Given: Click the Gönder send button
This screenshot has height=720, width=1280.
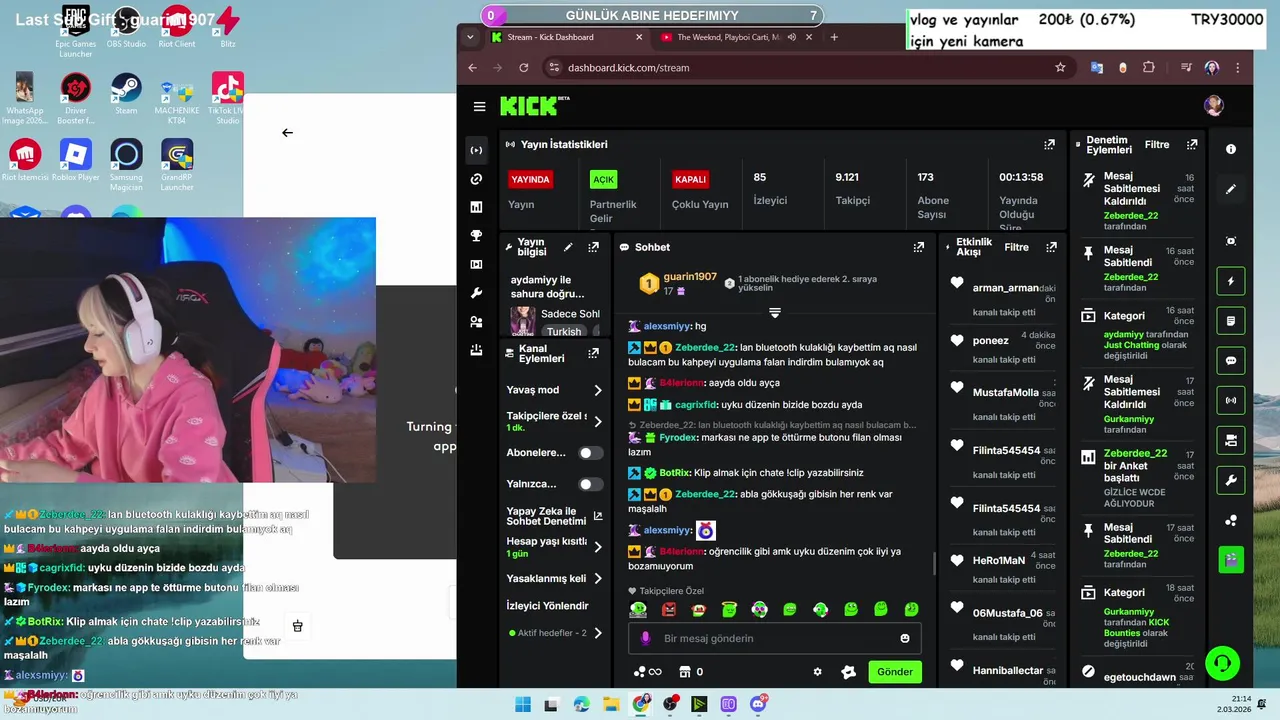Looking at the screenshot, I should pos(895,672).
